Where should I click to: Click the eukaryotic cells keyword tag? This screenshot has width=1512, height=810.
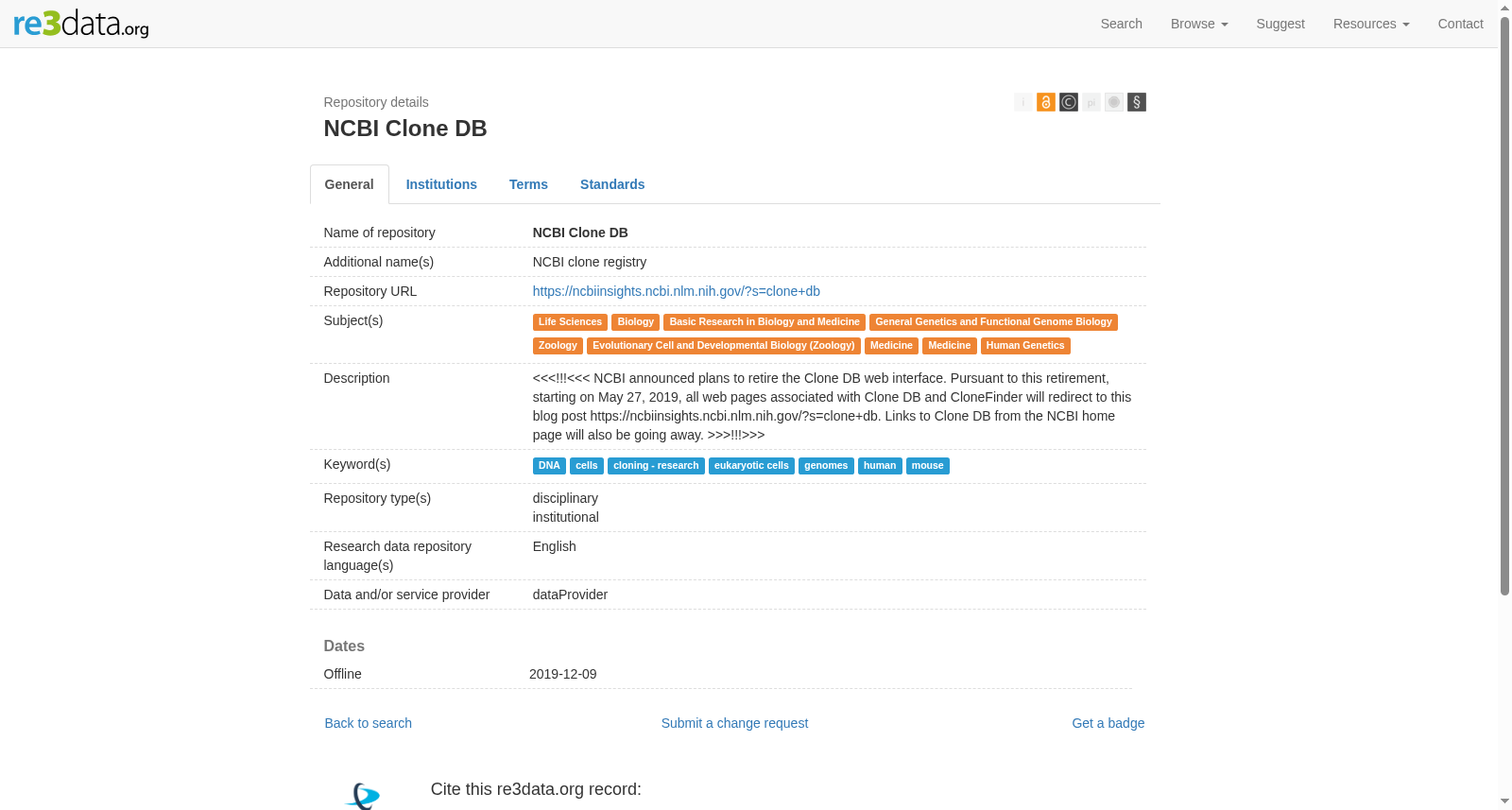pos(751,466)
